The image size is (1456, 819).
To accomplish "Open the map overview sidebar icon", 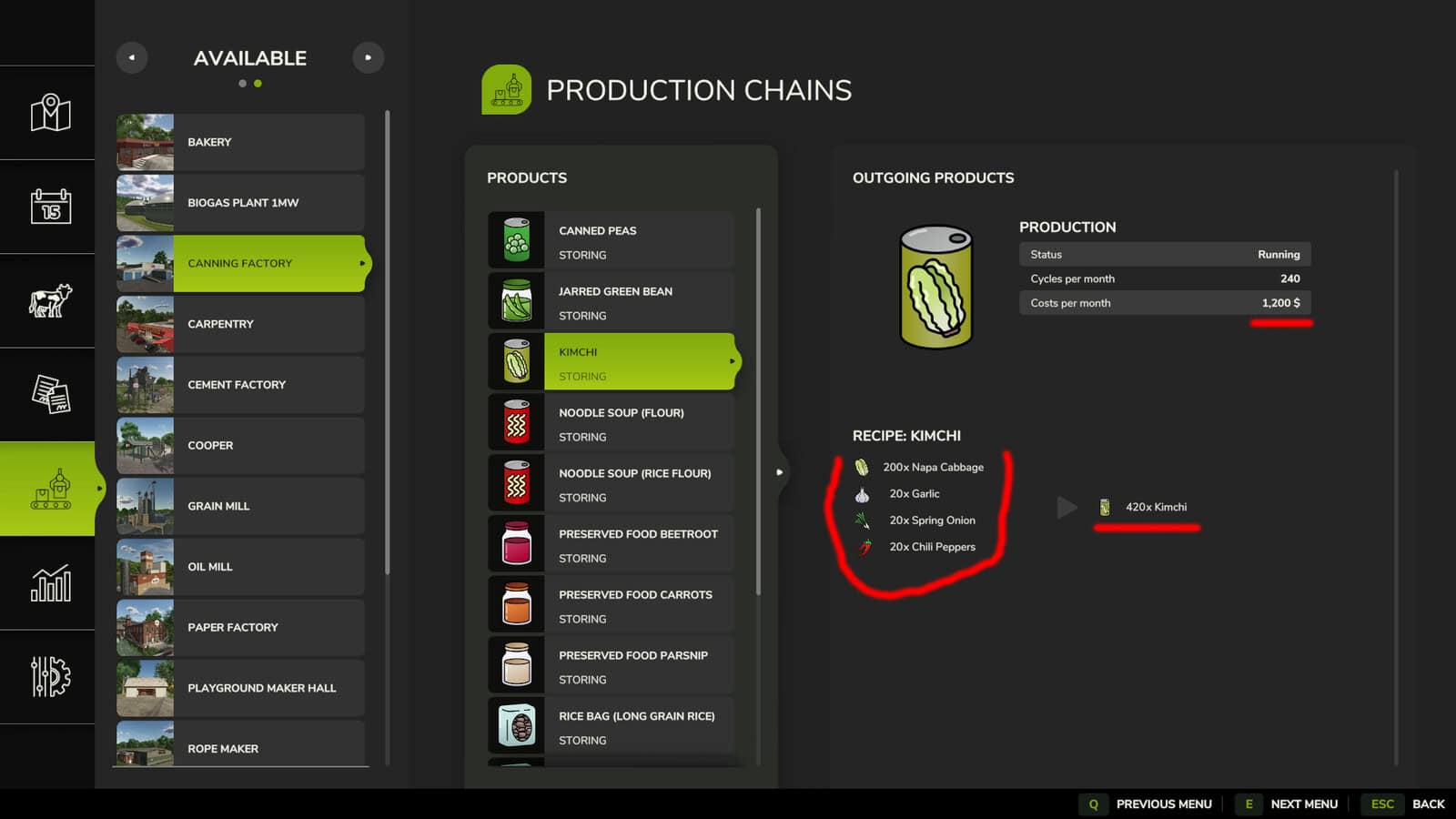I will [x=50, y=113].
